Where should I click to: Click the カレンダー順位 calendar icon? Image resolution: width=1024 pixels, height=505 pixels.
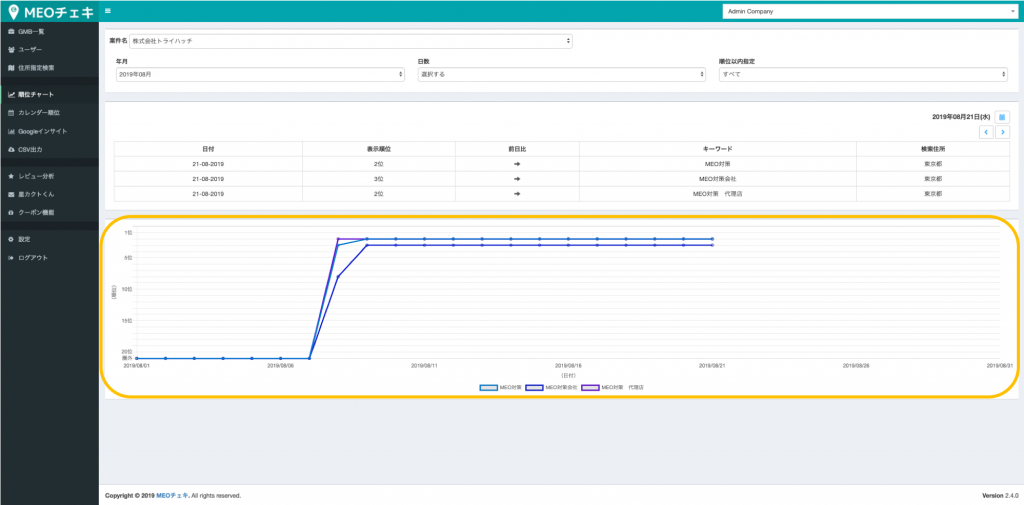[11, 113]
